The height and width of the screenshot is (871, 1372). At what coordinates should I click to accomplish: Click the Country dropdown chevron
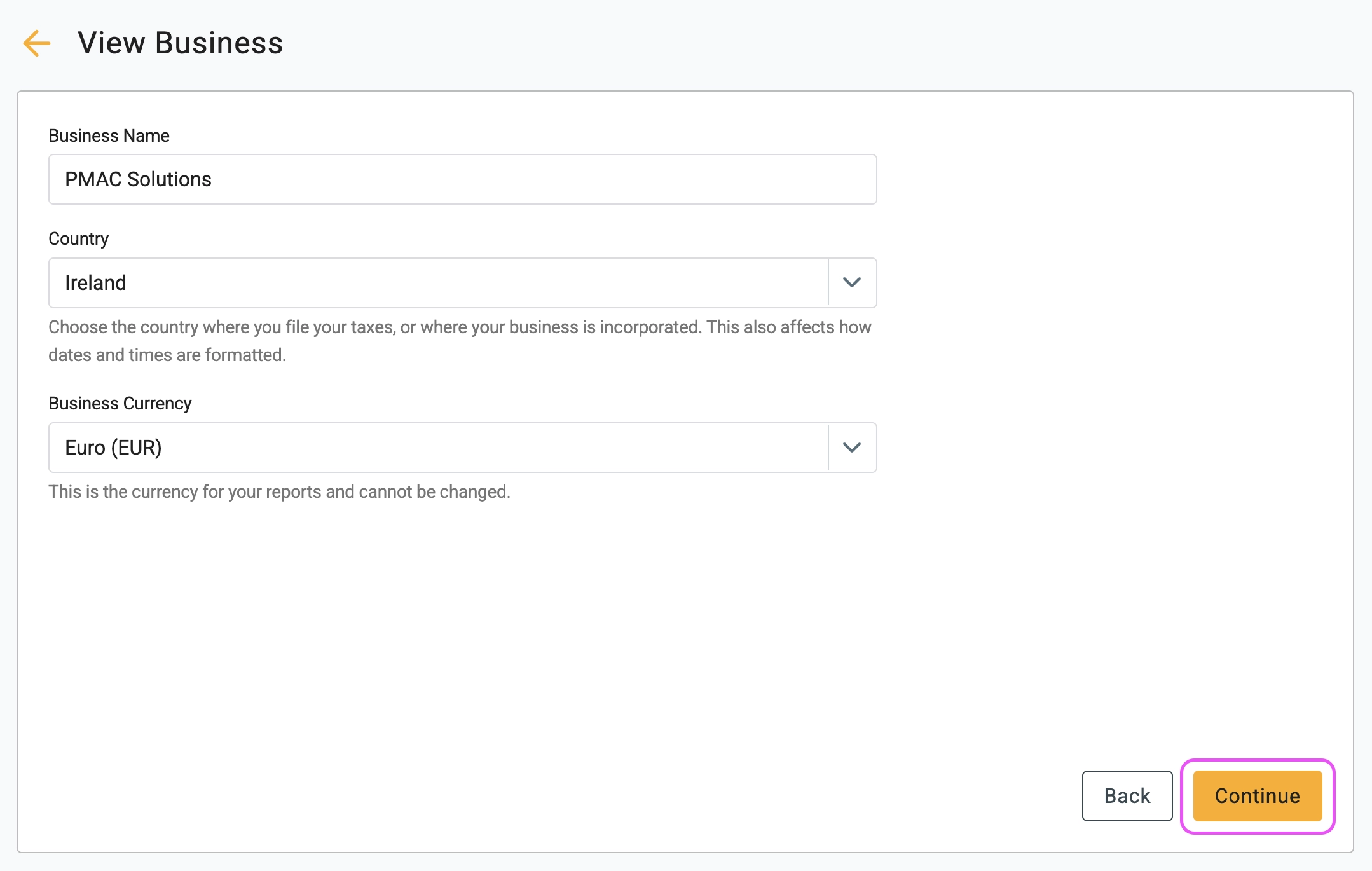tap(852, 283)
